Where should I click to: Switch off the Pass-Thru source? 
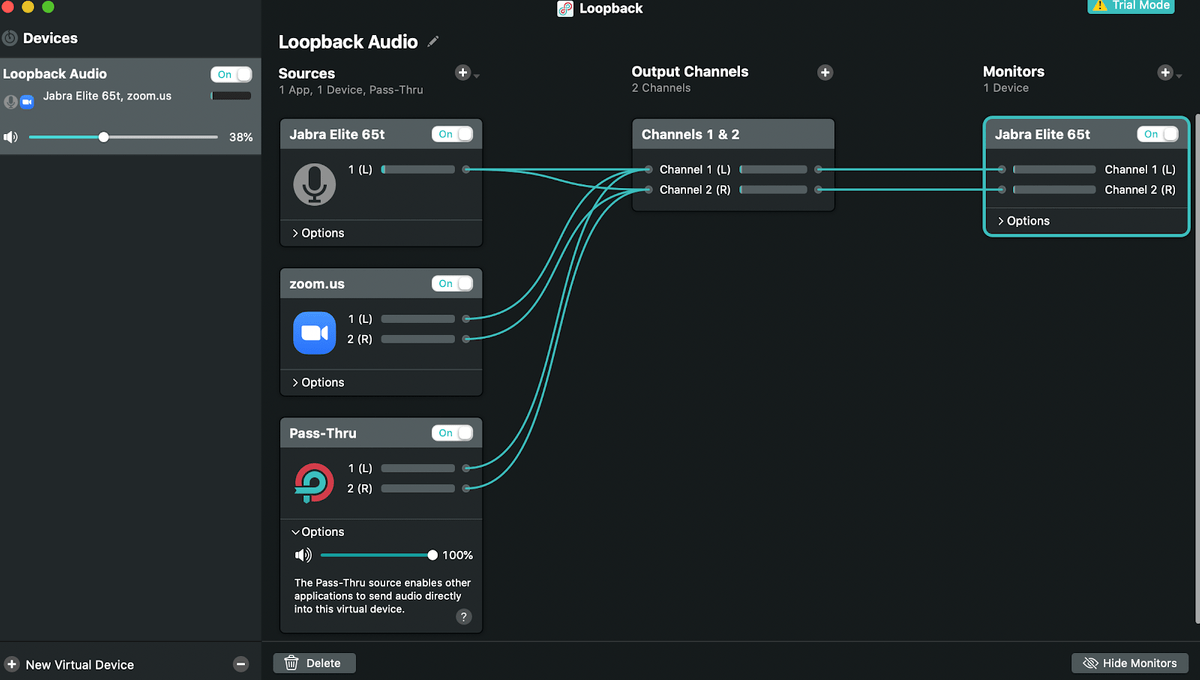coord(453,433)
